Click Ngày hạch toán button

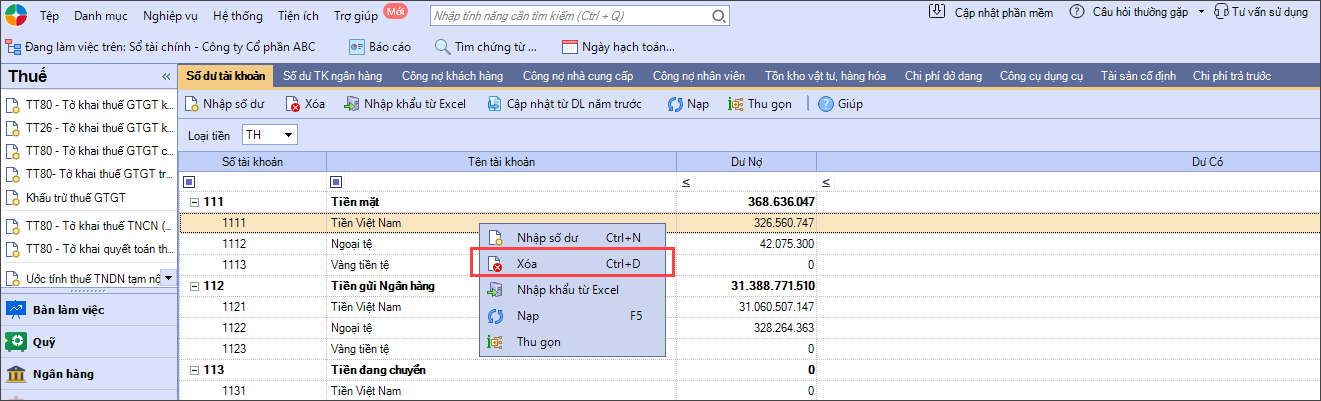(618, 46)
